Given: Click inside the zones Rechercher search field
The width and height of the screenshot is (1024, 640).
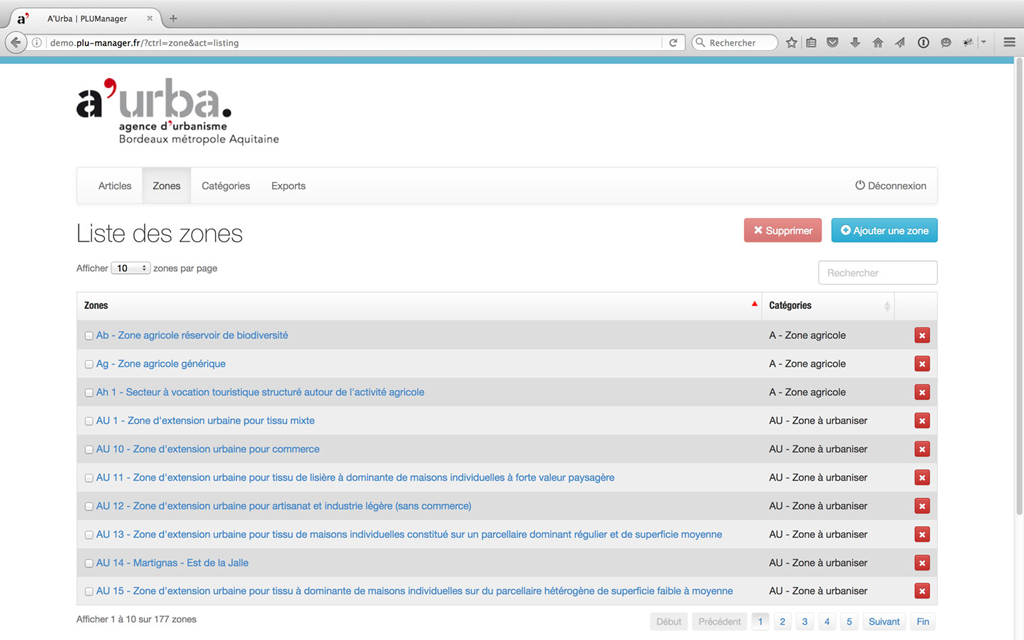Looking at the screenshot, I should [878, 273].
